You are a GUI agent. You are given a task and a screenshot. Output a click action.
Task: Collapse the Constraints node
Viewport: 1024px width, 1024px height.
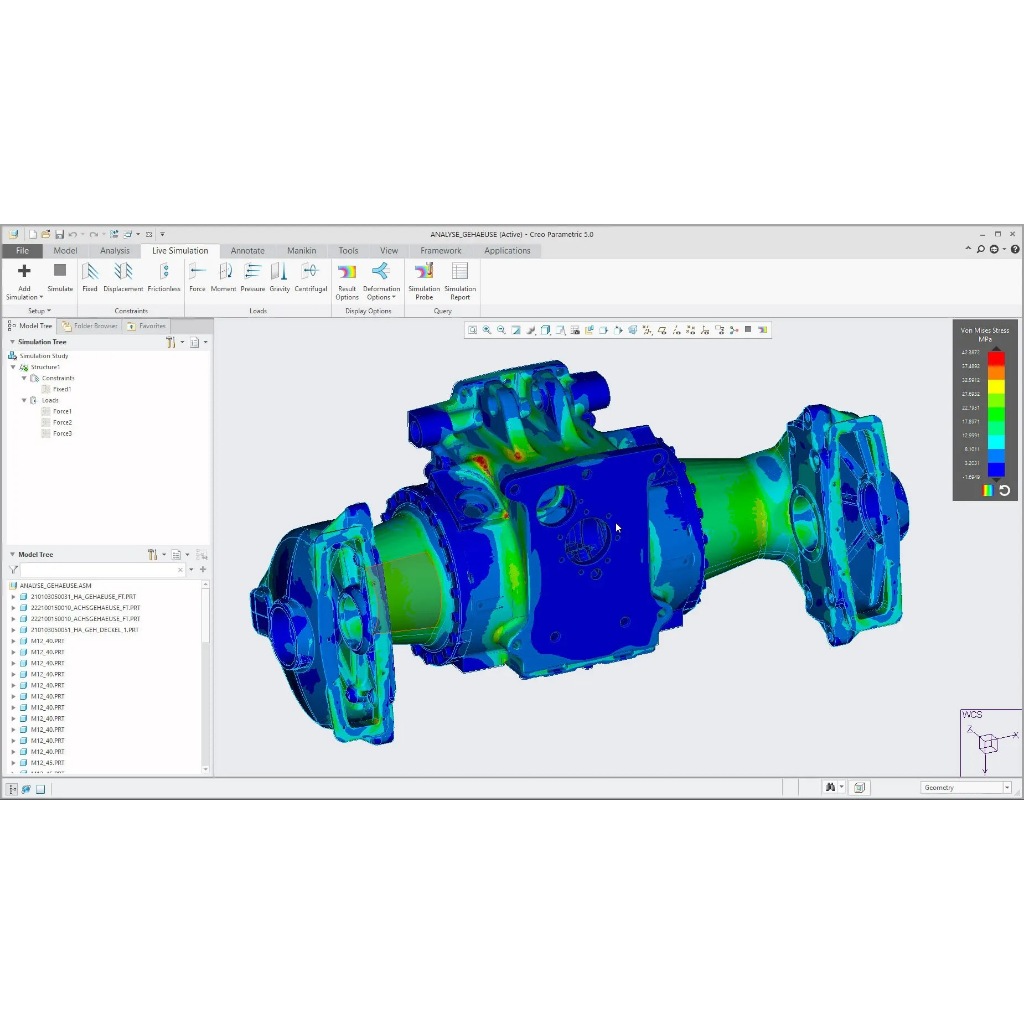coord(24,378)
